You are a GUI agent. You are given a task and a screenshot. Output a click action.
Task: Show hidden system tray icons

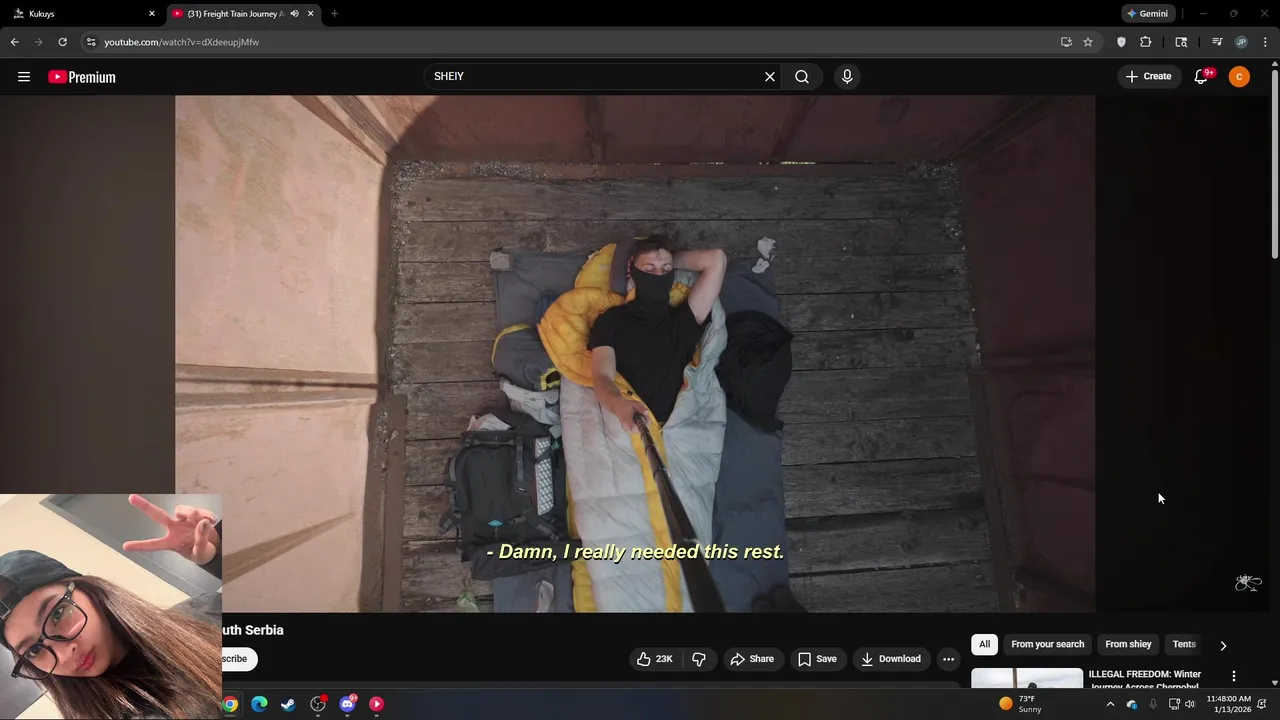coord(1110,704)
